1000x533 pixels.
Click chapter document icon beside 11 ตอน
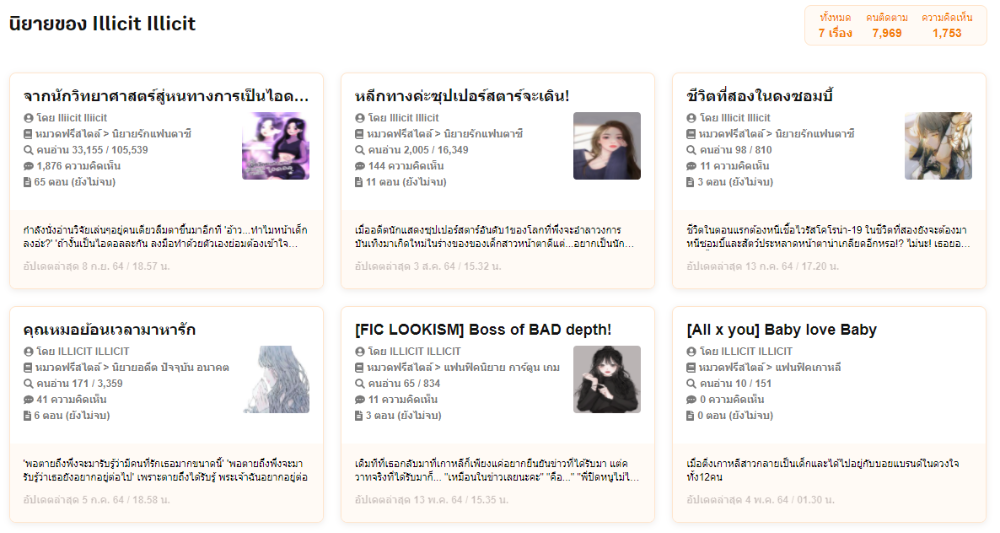(359, 182)
